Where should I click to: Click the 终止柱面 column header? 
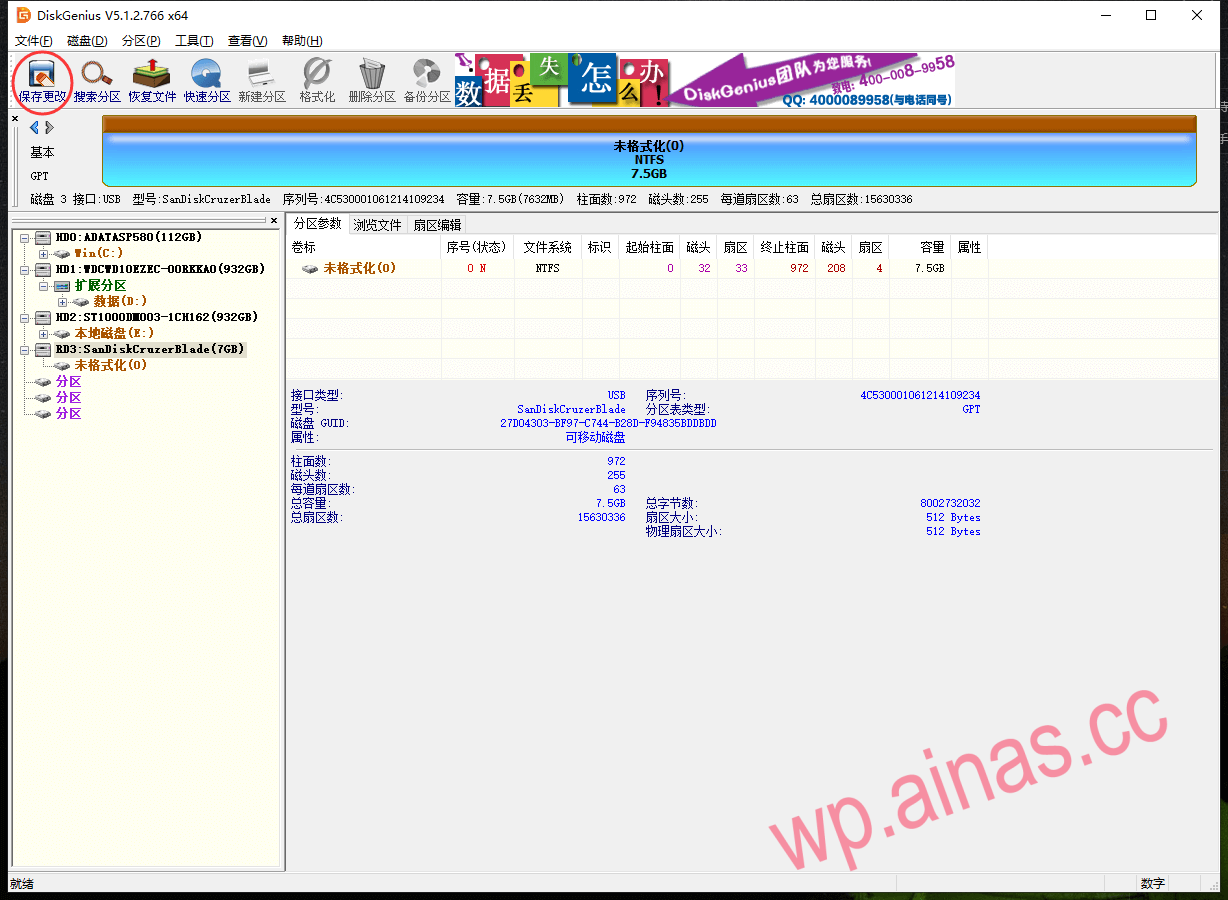(x=784, y=247)
